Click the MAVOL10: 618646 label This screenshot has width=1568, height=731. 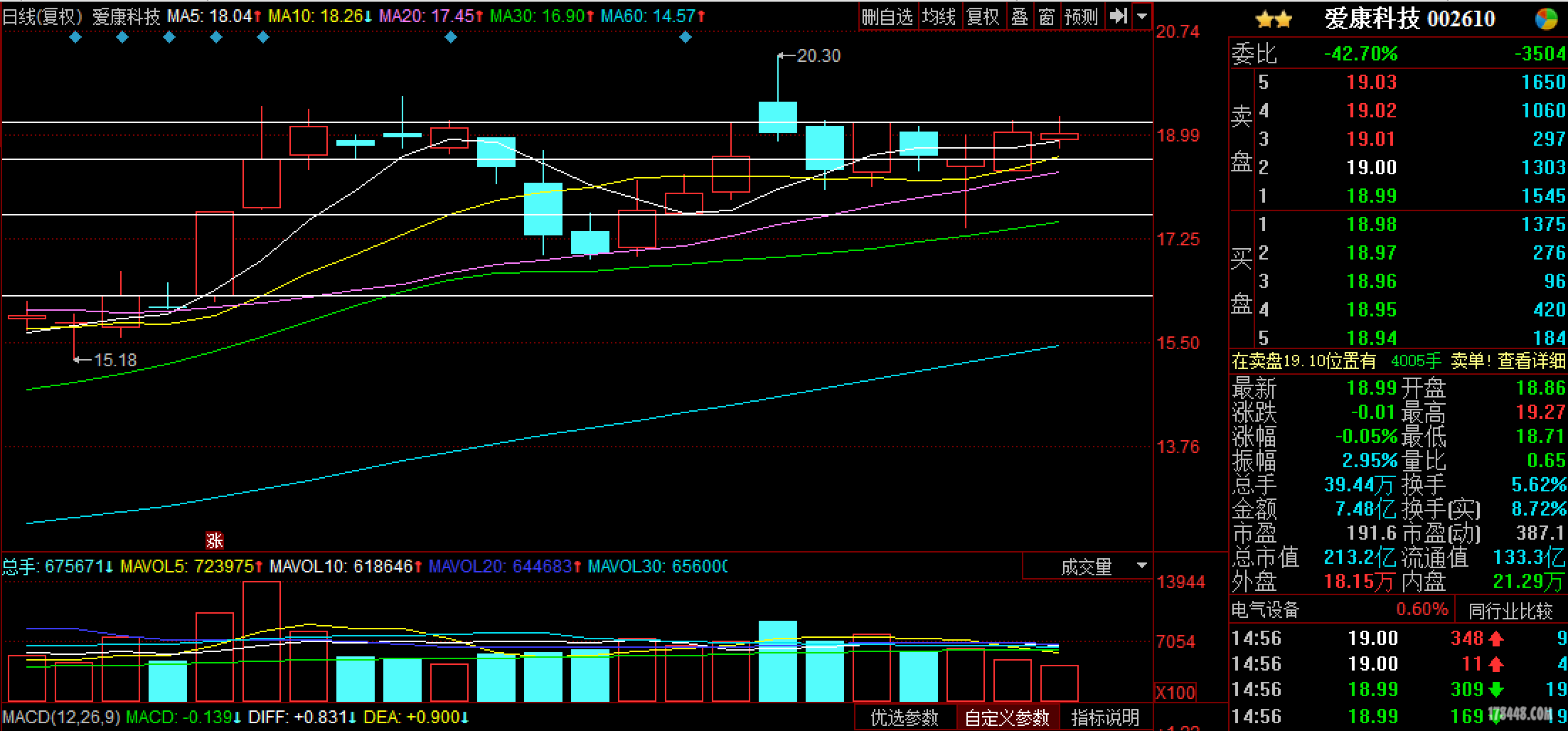346,567
